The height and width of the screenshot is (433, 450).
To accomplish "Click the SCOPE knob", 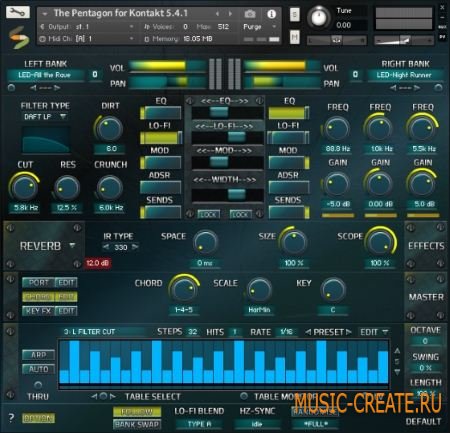I will (380, 241).
